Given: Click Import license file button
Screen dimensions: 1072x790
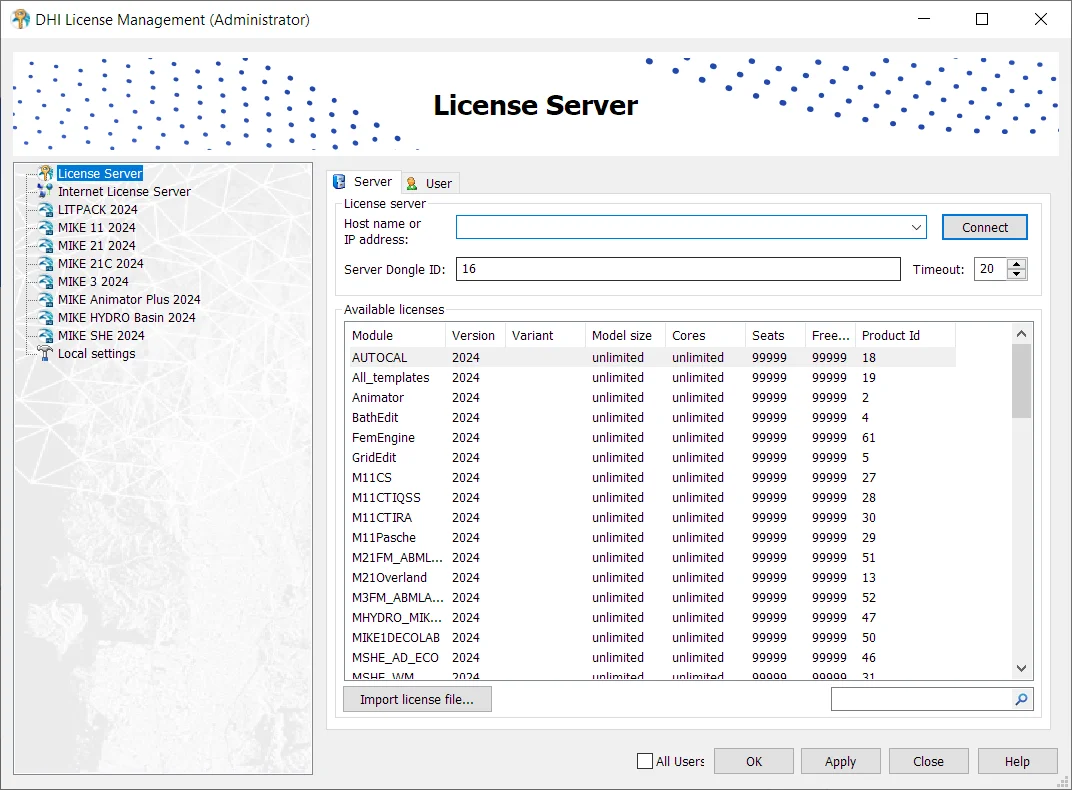Looking at the screenshot, I should click(x=417, y=699).
